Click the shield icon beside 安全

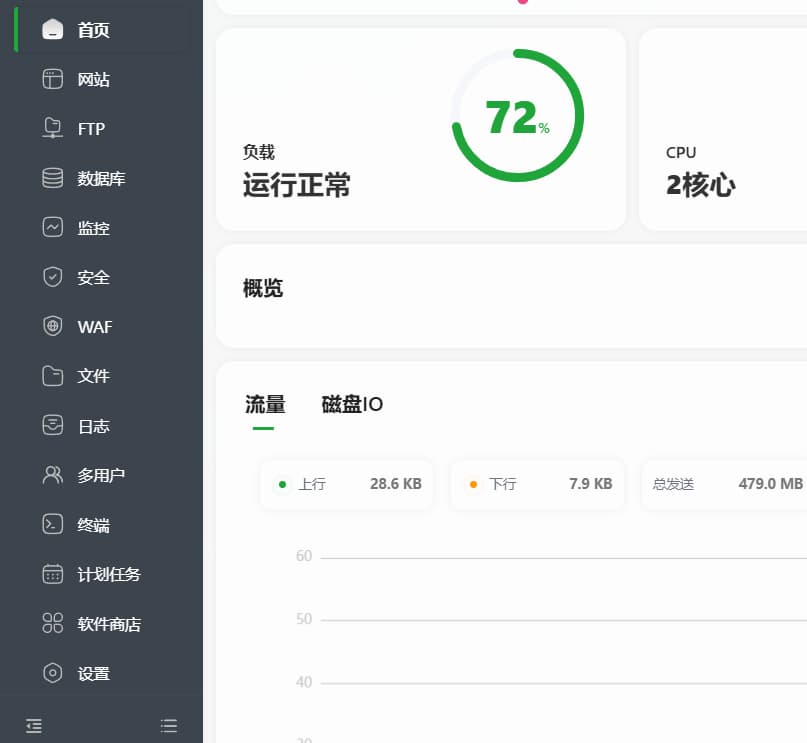(52, 277)
